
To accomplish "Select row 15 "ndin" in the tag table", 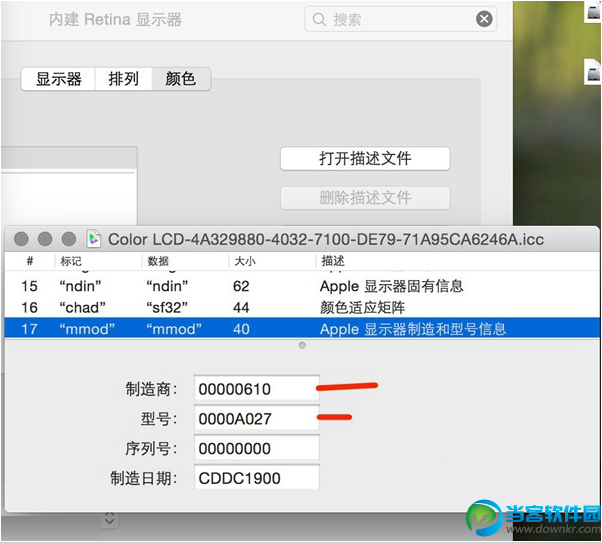I will pyautogui.click(x=302, y=286).
